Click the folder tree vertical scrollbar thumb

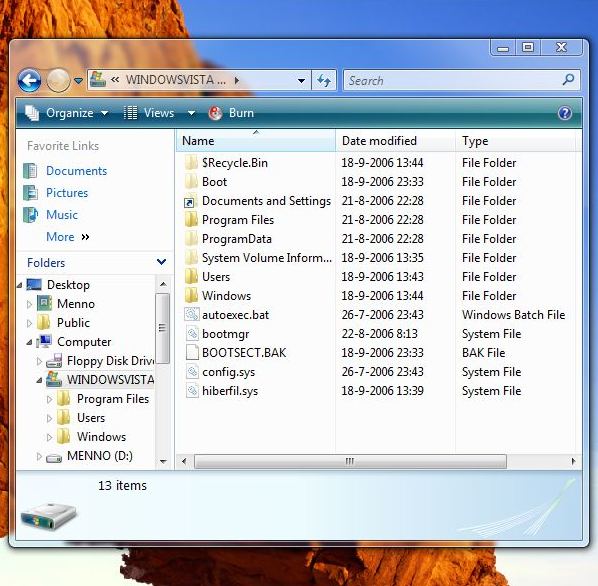(x=162, y=328)
